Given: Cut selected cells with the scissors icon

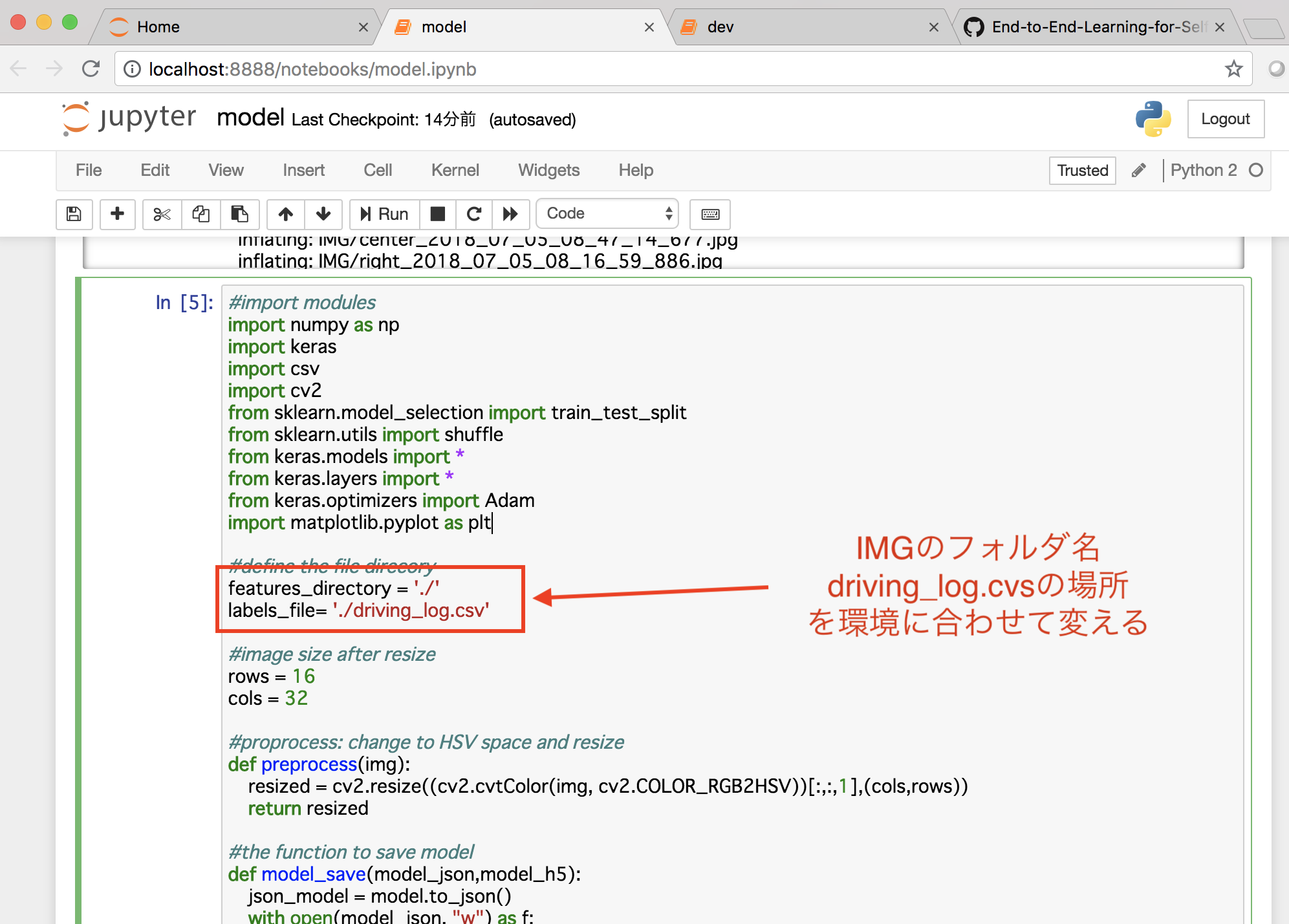Looking at the screenshot, I should coord(162,214).
